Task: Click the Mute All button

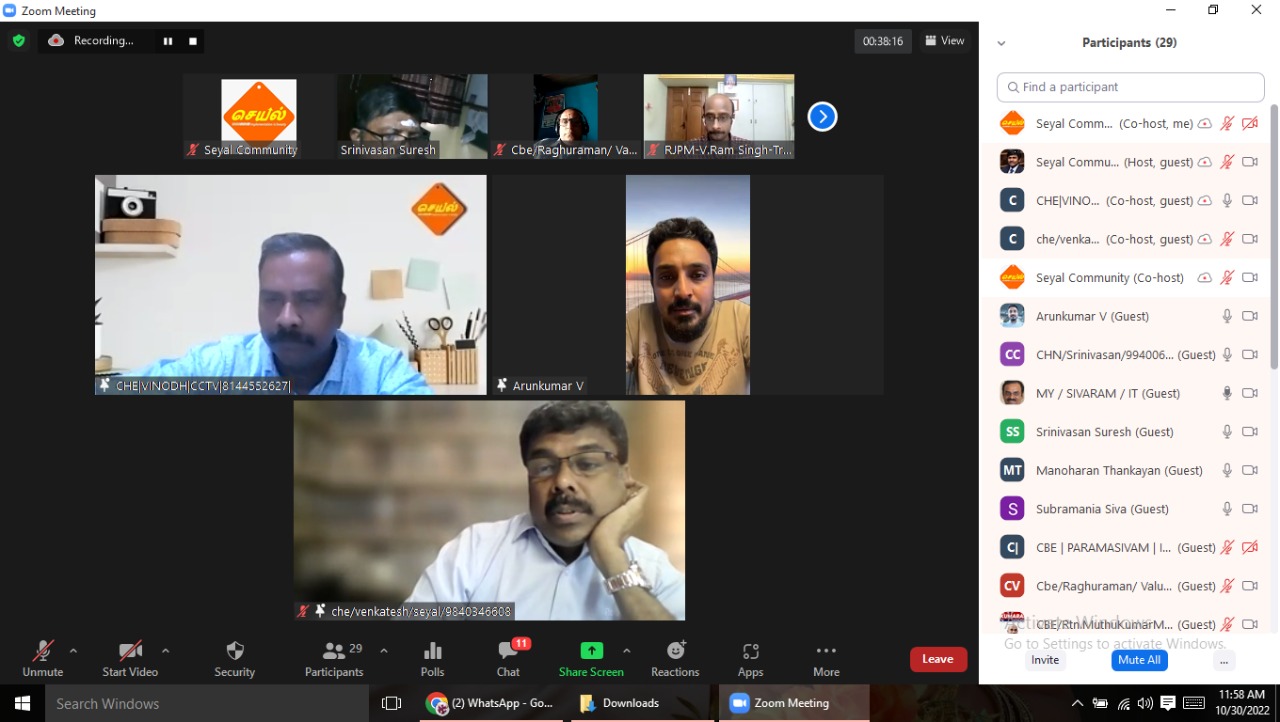Action: [x=1139, y=660]
